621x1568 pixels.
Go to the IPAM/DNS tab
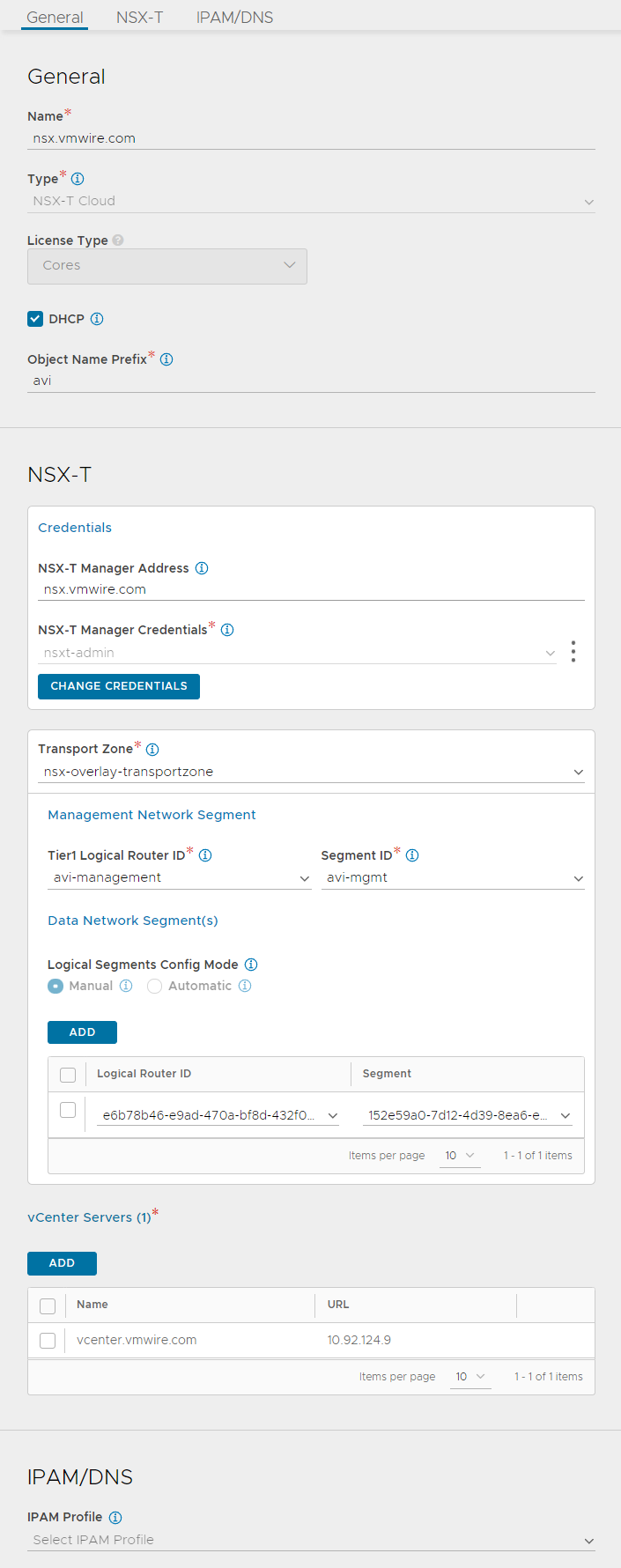(234, 18)
